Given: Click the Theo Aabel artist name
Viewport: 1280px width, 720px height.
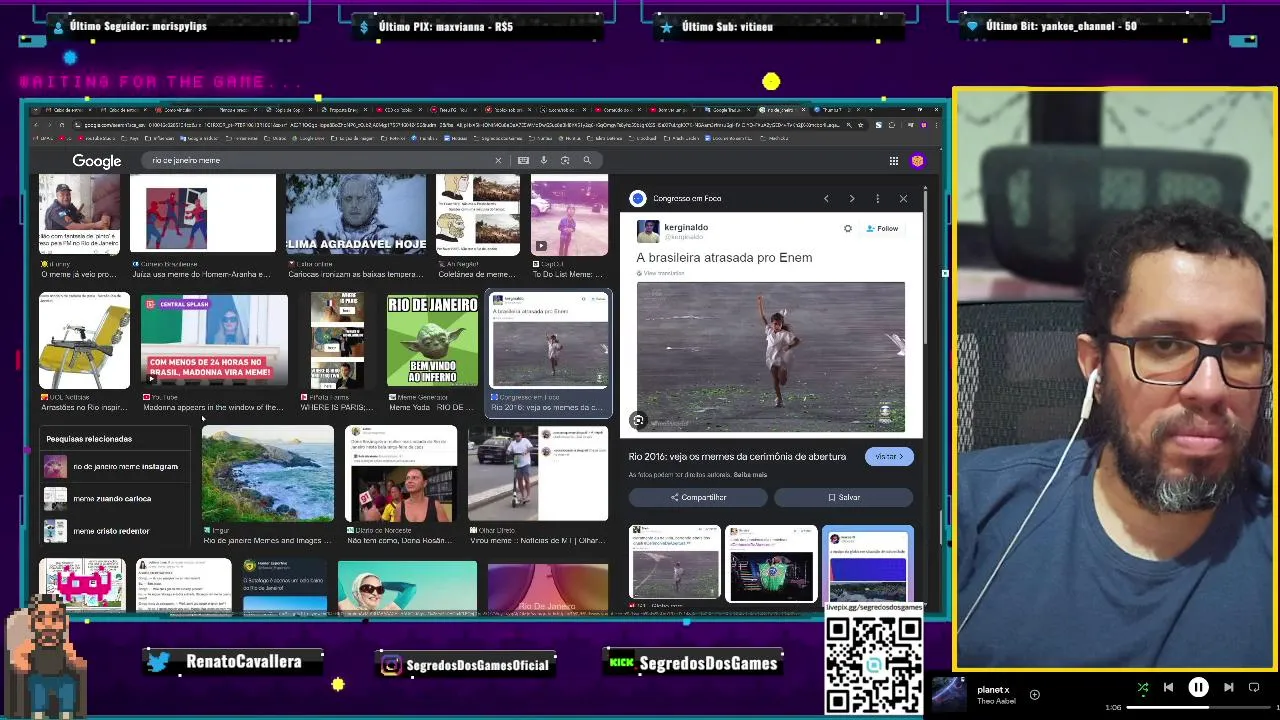Looking at the screenshot, I should [x=995, y=701].
